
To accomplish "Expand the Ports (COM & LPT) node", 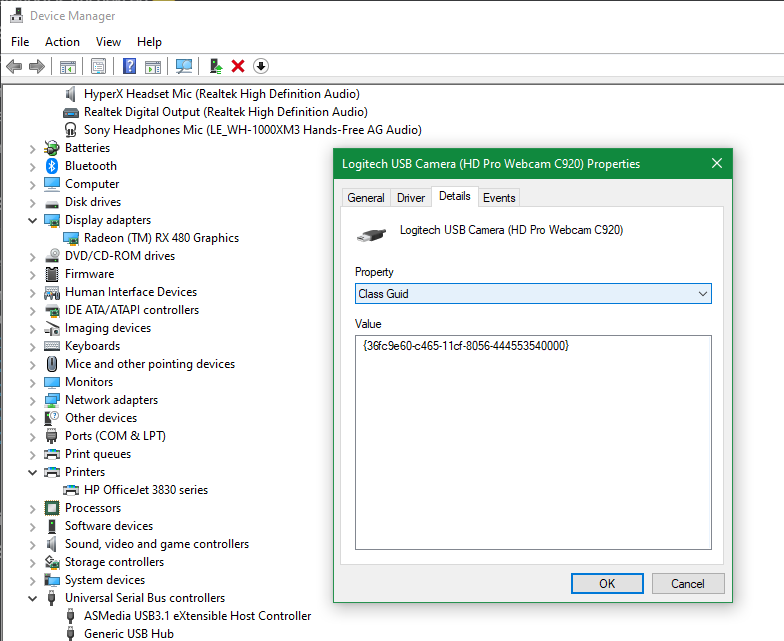I will [x=32, y=436].
